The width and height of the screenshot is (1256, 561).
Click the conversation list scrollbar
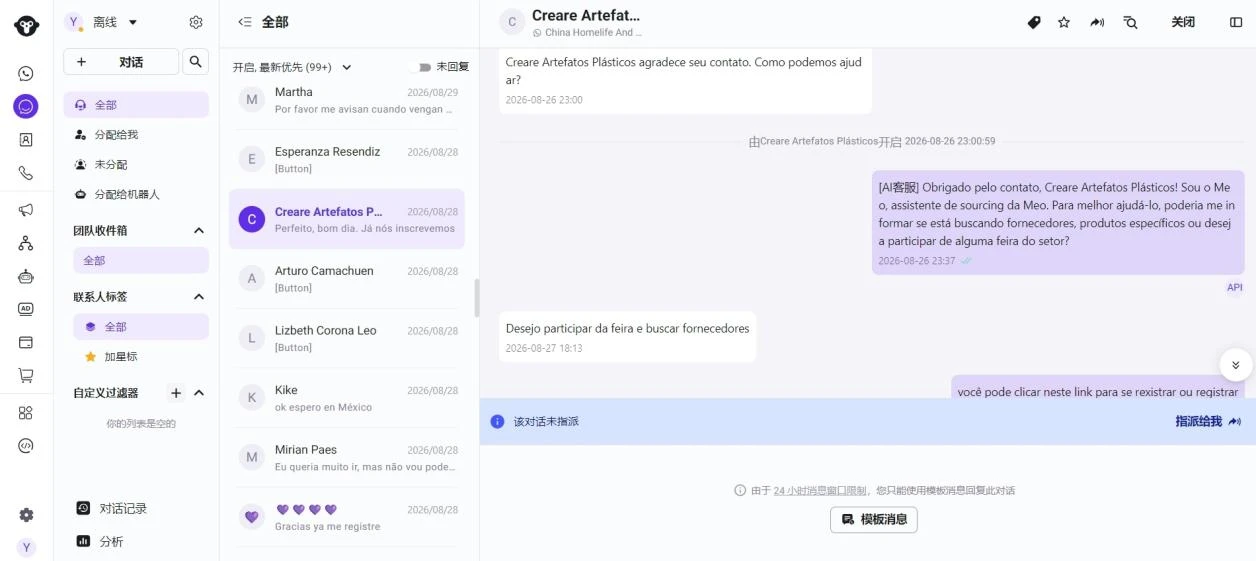coord(477,297)
